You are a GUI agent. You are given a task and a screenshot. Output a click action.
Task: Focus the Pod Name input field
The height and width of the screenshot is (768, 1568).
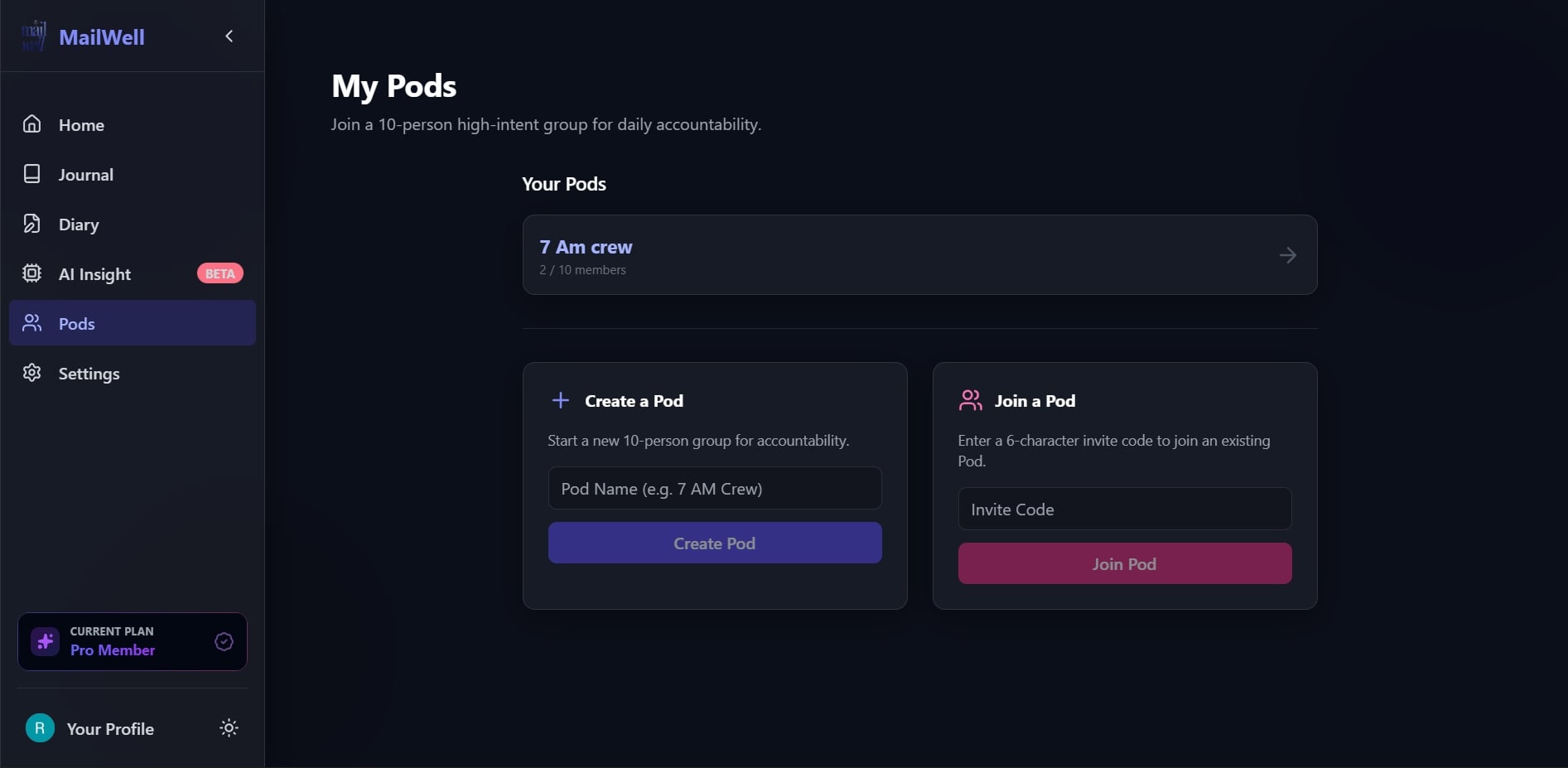[714, 488]
